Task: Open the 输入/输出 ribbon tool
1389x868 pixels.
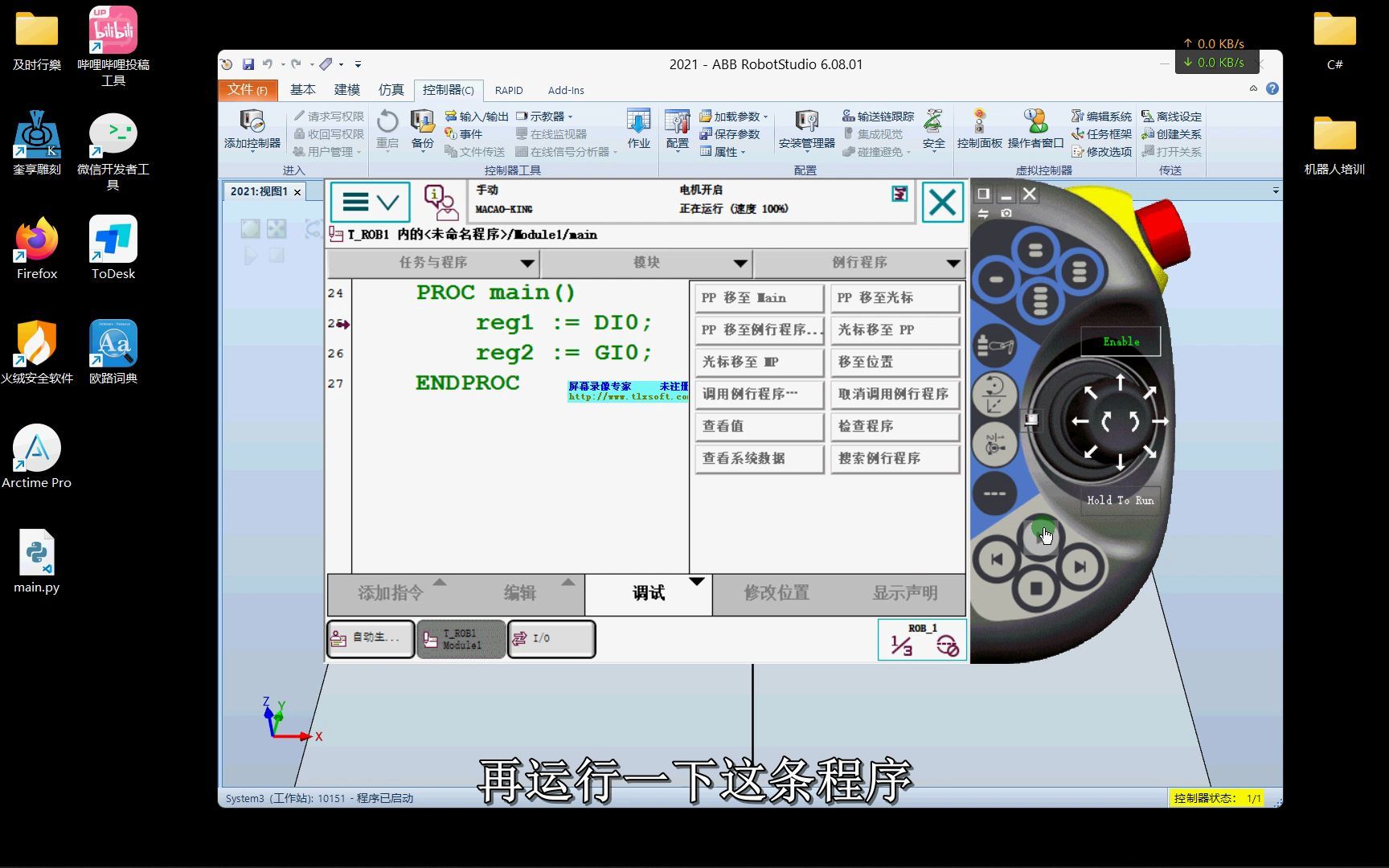Action: click(477, 117)
